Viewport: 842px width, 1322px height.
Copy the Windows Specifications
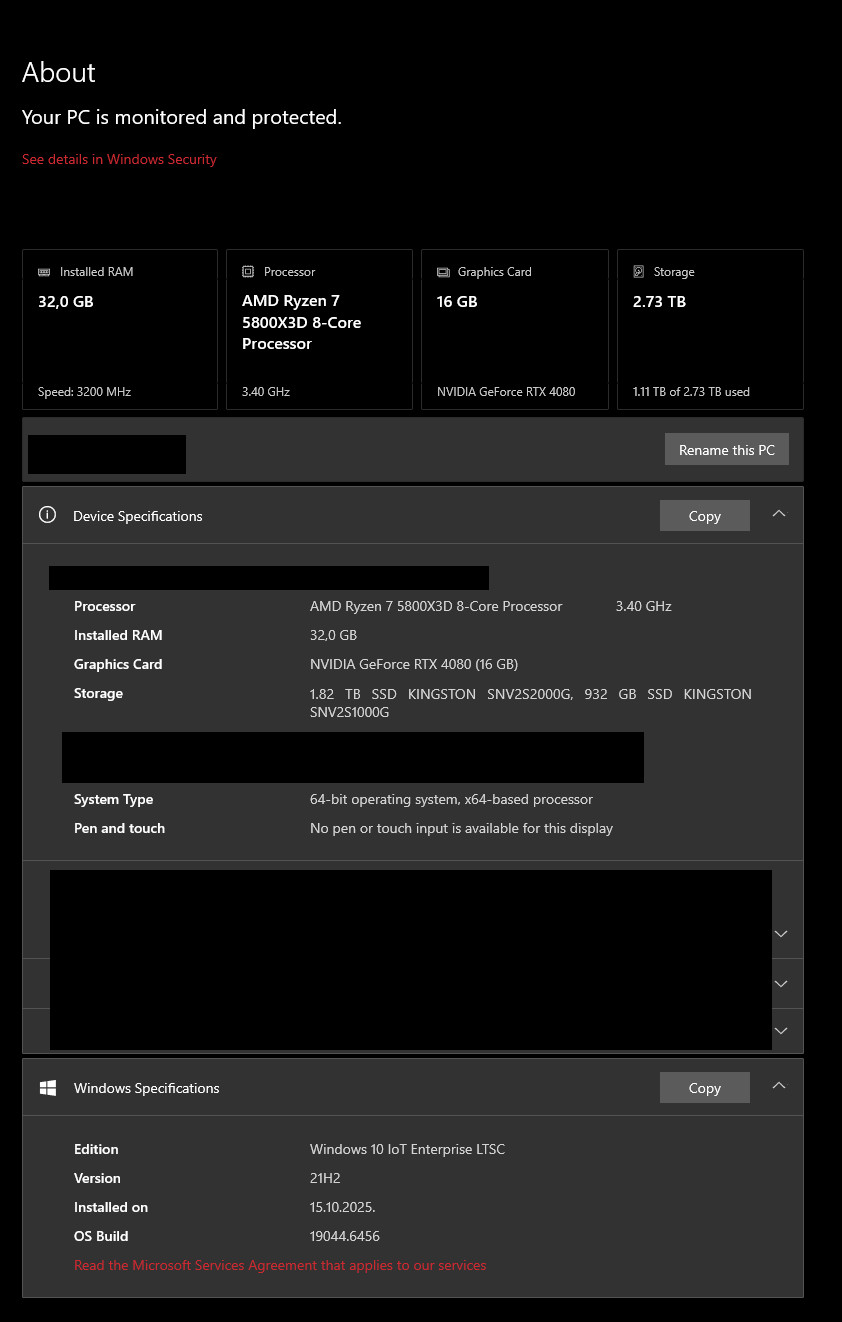(705, 1088)
